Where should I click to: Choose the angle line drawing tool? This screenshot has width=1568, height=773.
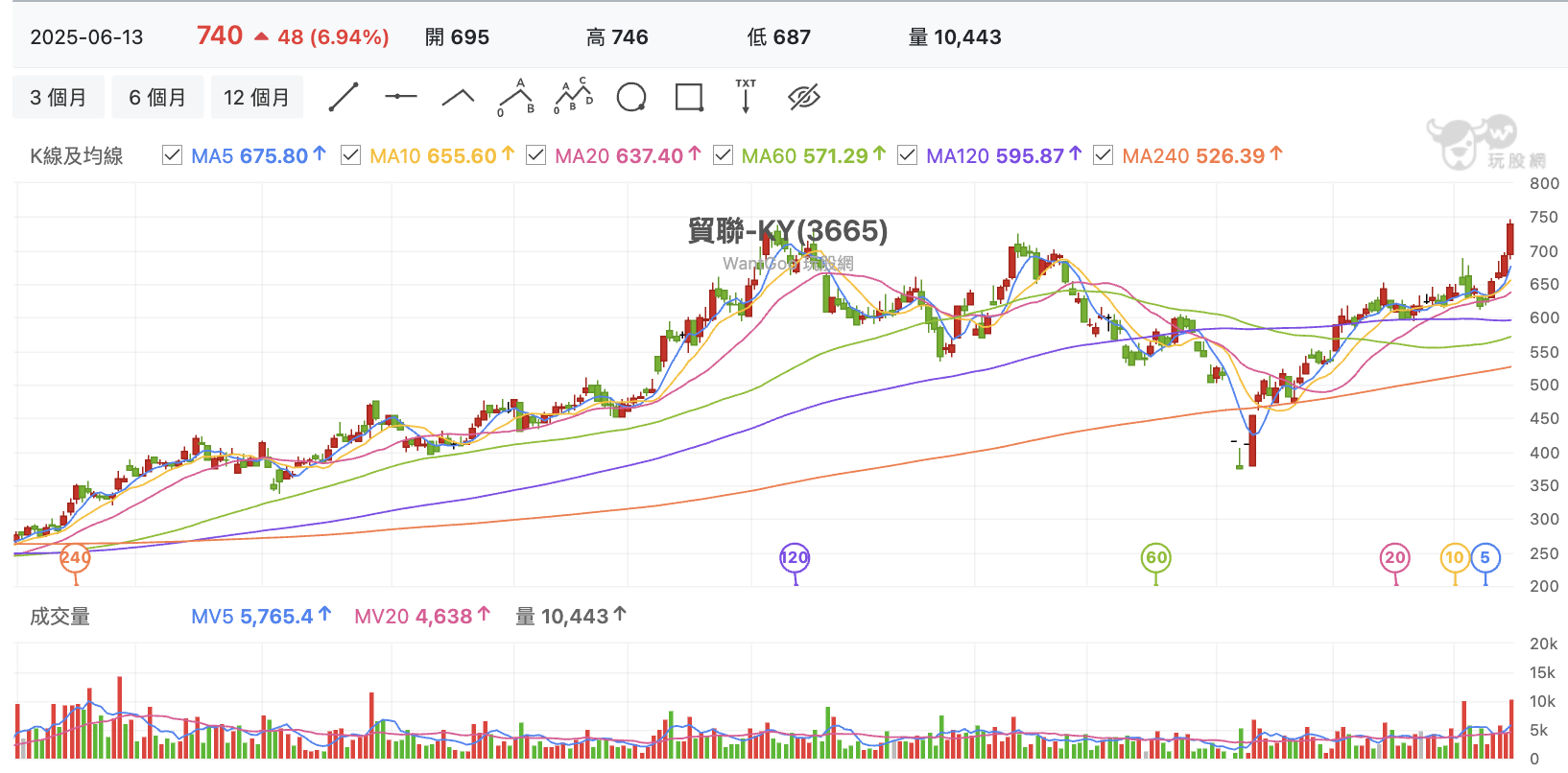click(459, 97)
